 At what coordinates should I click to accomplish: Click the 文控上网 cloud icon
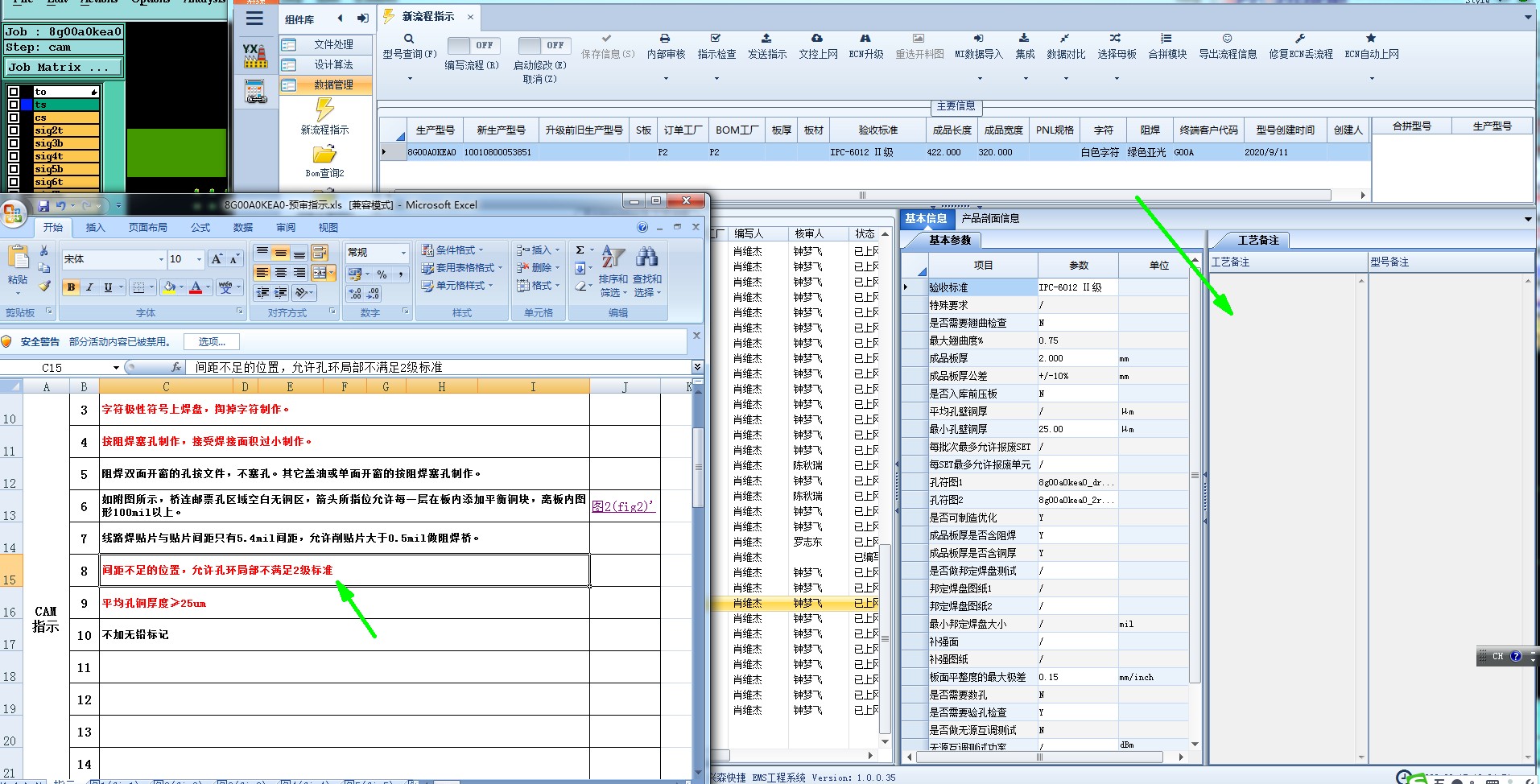point(817,38)
